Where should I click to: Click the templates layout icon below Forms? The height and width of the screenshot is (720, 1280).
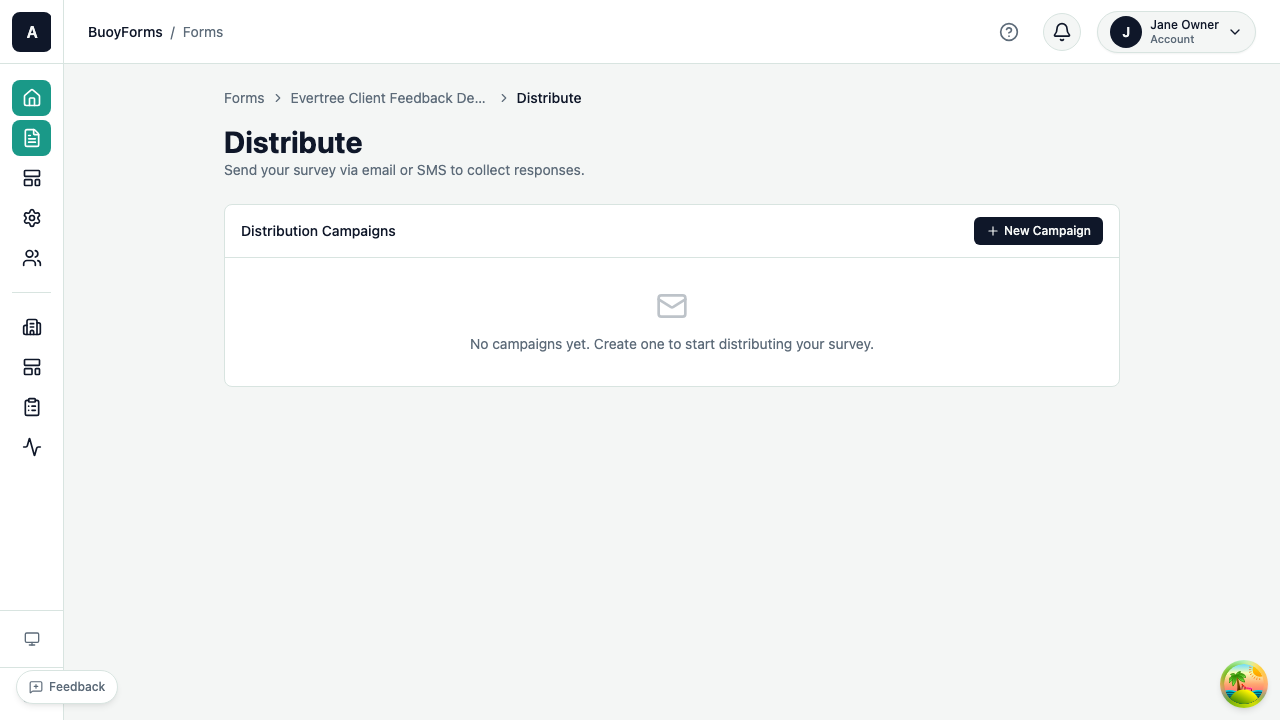click(x=31, y=178)
